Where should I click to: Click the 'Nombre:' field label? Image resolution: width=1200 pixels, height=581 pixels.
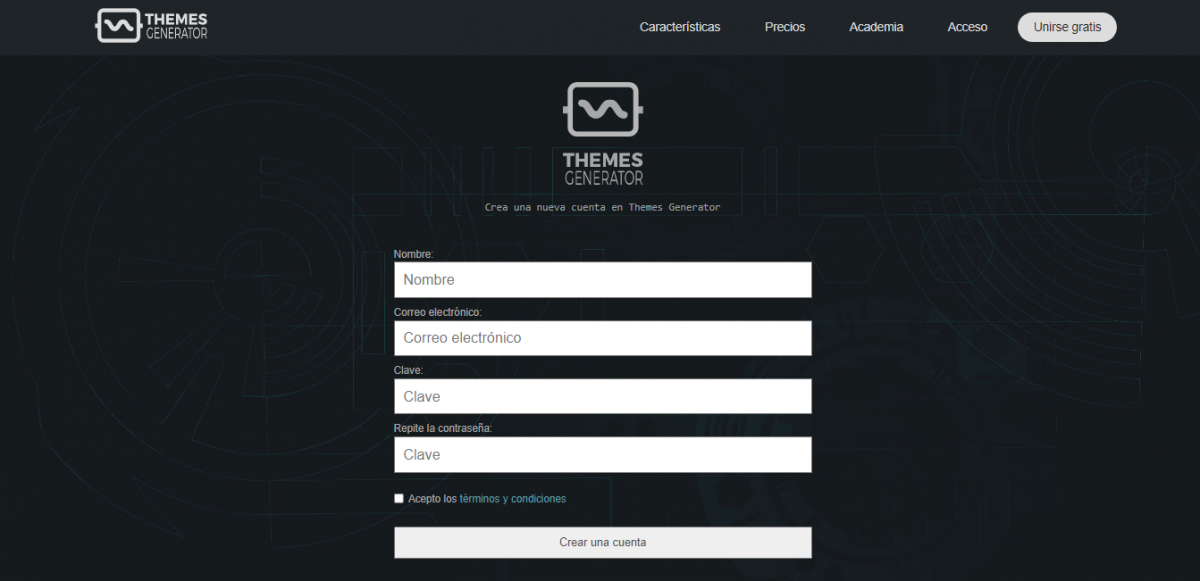413,254
